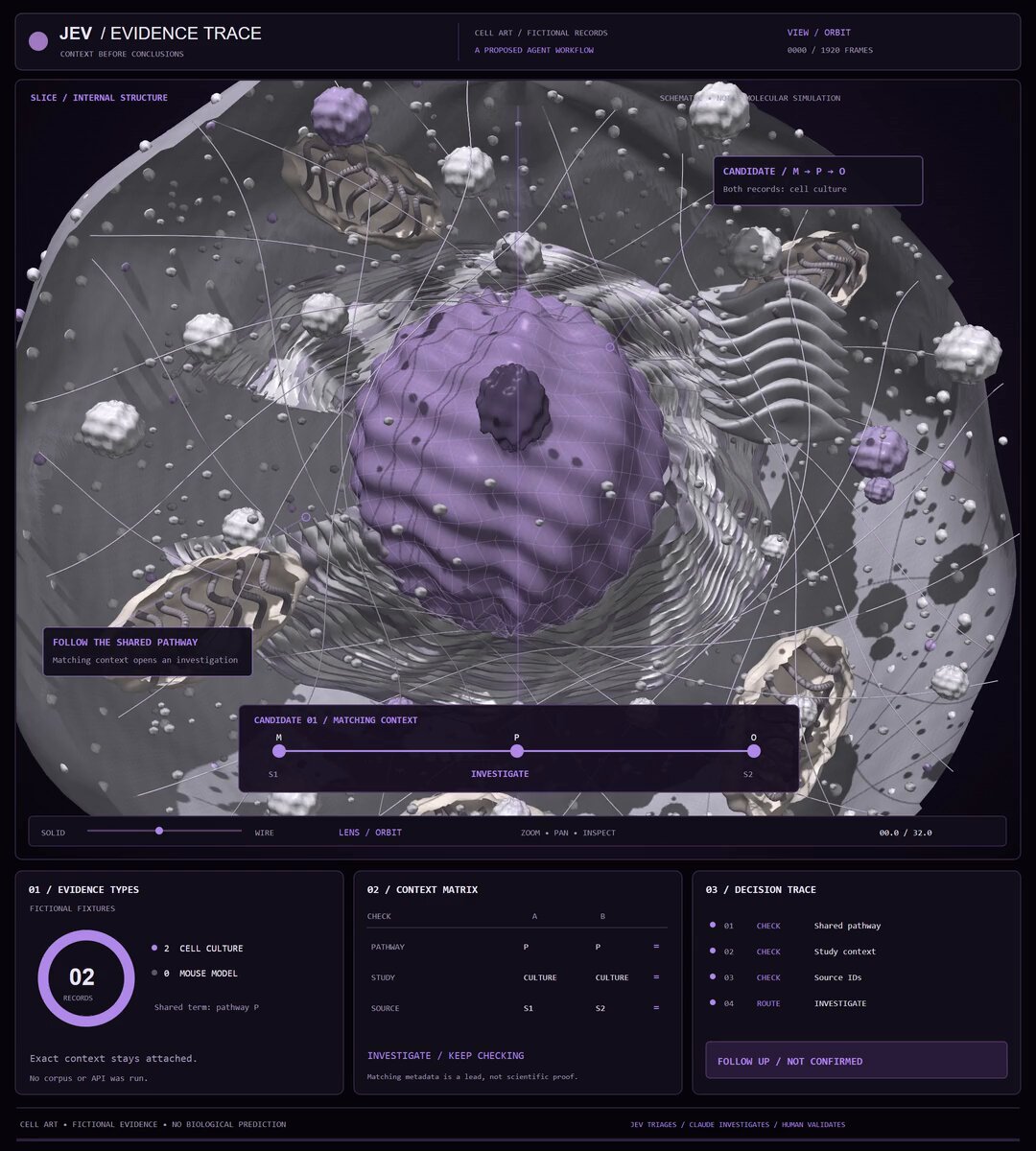This screenshot has width=1036, height=1151.
Task: Click the CANDIDATE / M → P → O callout
Action: [x=818, y=180]
